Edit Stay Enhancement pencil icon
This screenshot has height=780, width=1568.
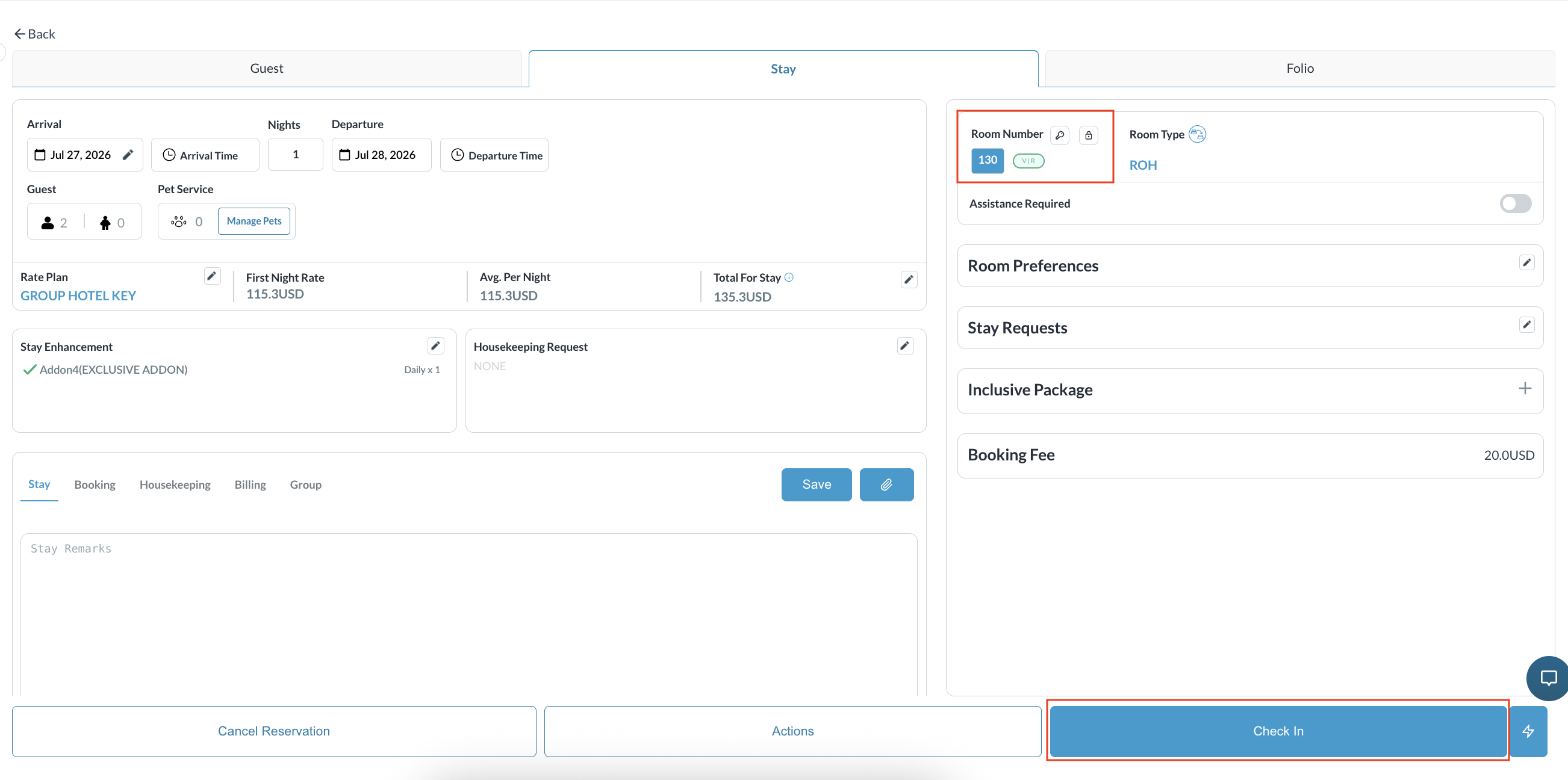pyautogui.click(x=436, y=346)
